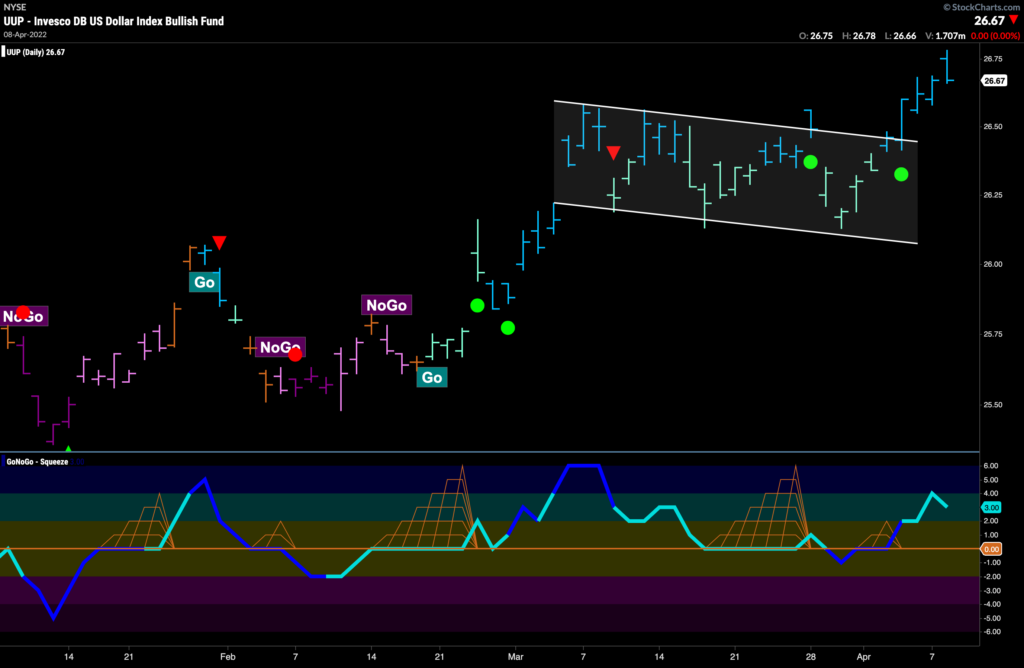Image resolution: width=1024 pixels, height=668 pixels.
Task: Click the 26.00 price axis label
Action: pyautogui.click(x=993, y=264)
